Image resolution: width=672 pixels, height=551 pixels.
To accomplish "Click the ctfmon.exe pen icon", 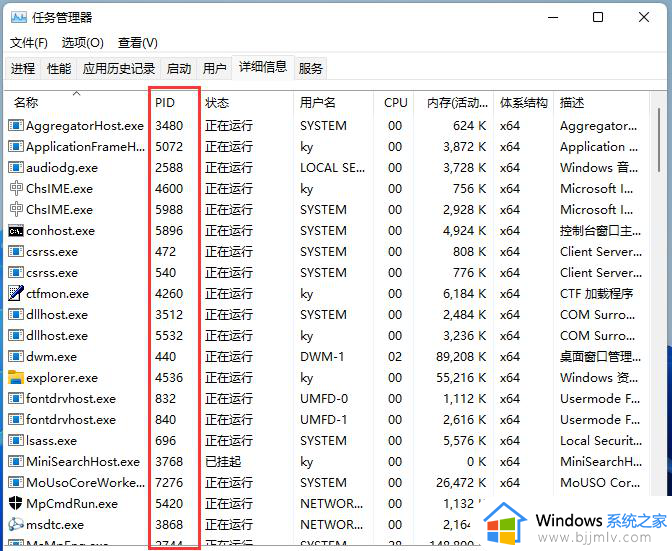I will (x=16, y=293).
